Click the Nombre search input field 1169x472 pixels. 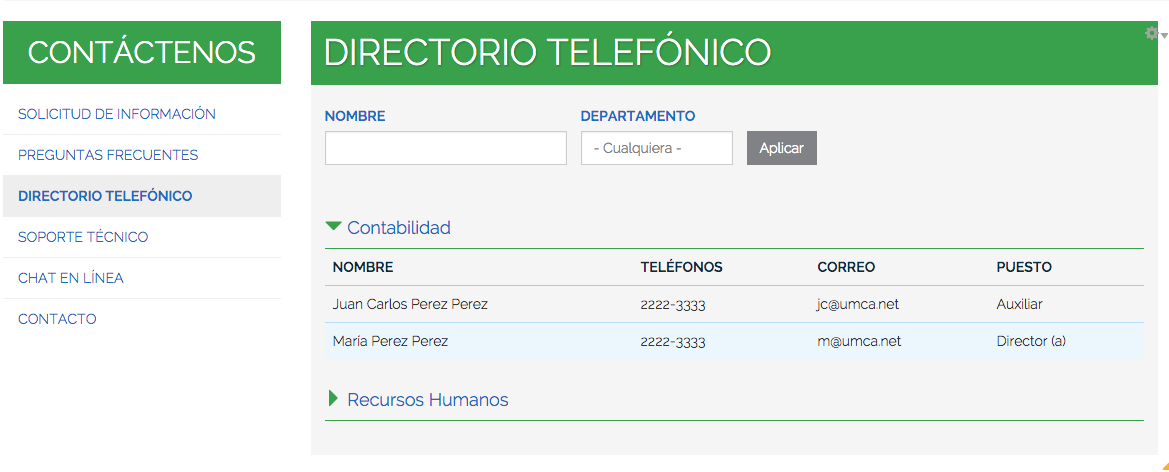click(445, 148)
